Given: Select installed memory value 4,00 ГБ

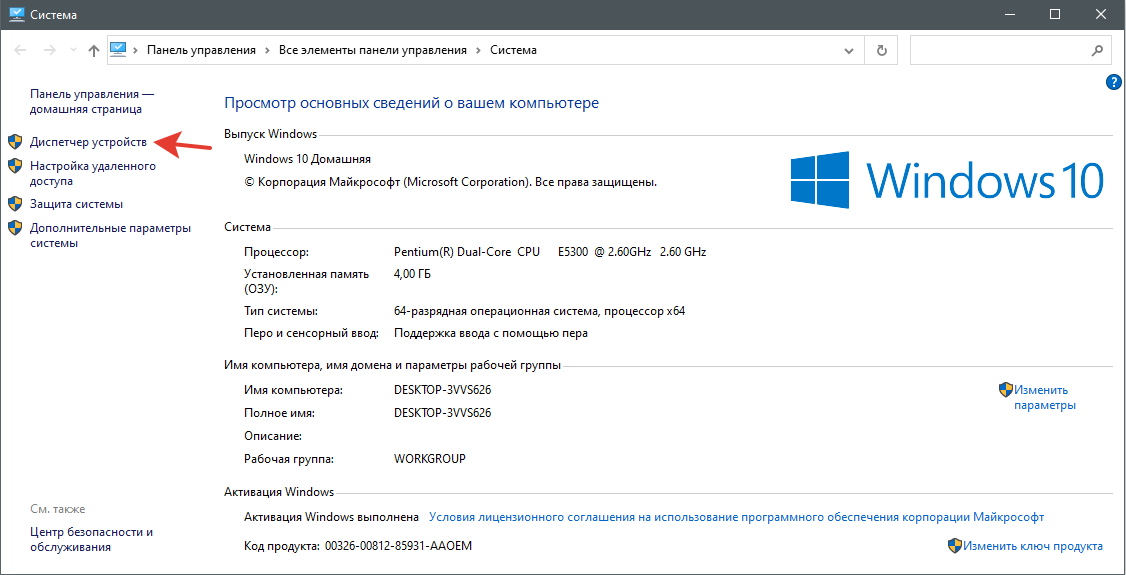Looking at the screenshot, I should point(413,274).
